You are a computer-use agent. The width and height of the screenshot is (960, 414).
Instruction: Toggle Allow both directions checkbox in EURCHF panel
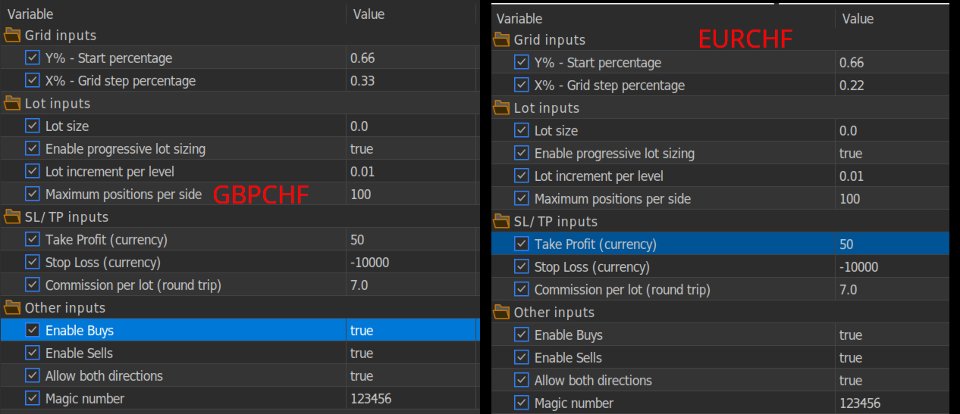[x=521, y=380]
